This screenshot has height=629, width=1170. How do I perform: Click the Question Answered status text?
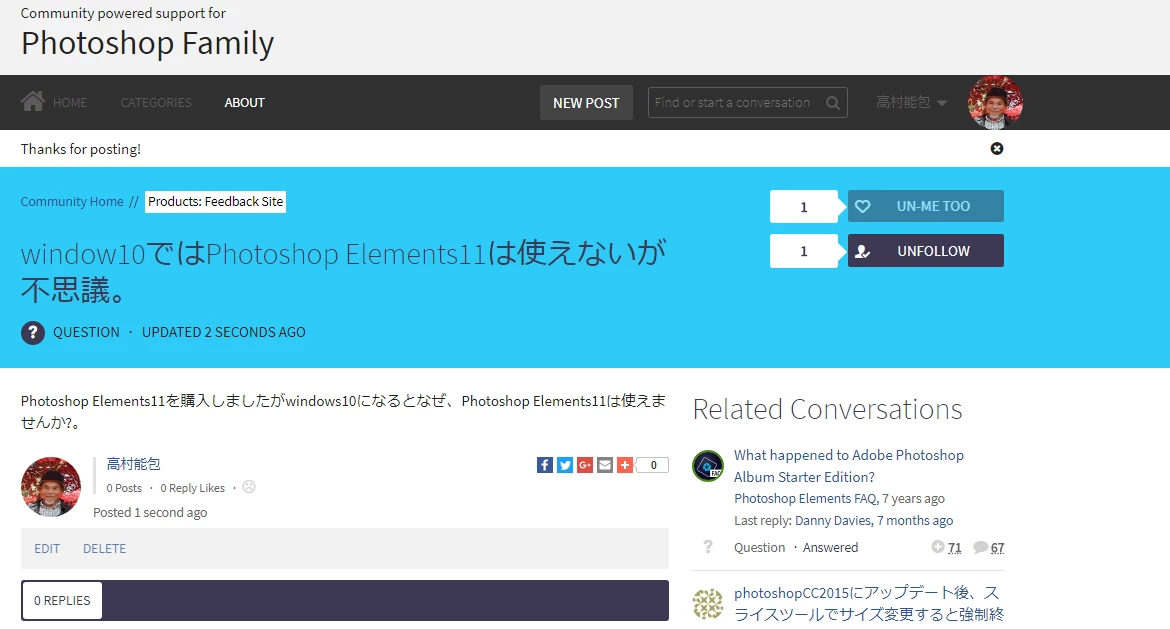coord(795,548)
